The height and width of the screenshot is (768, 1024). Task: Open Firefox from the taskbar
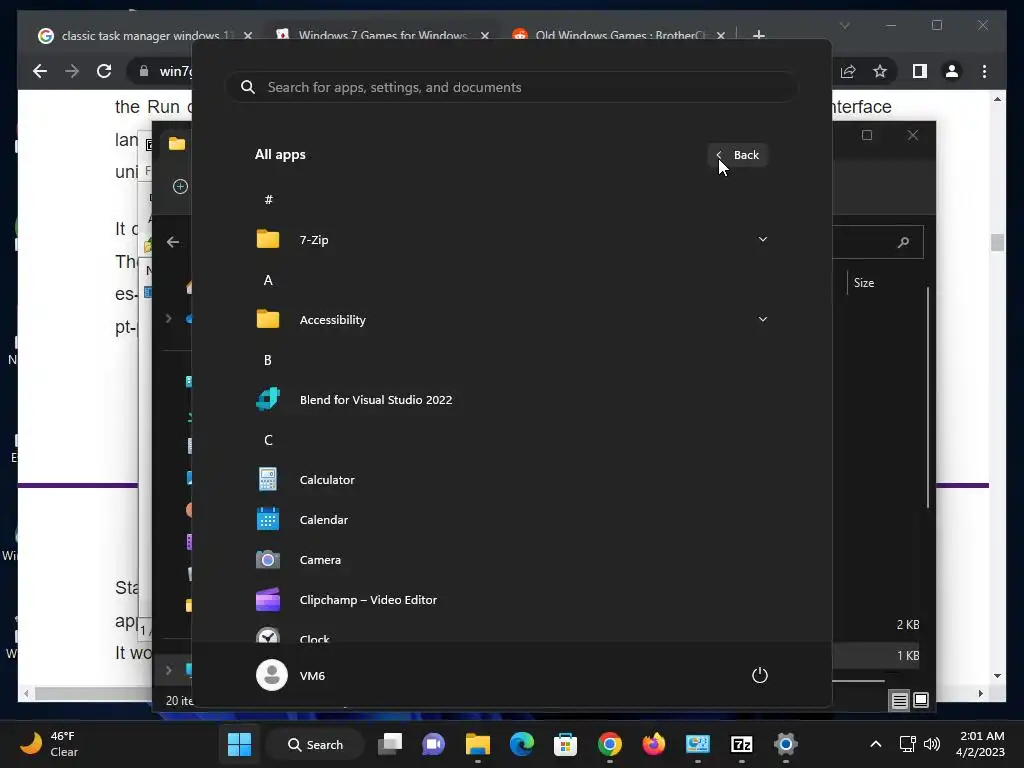click(653, 744)
